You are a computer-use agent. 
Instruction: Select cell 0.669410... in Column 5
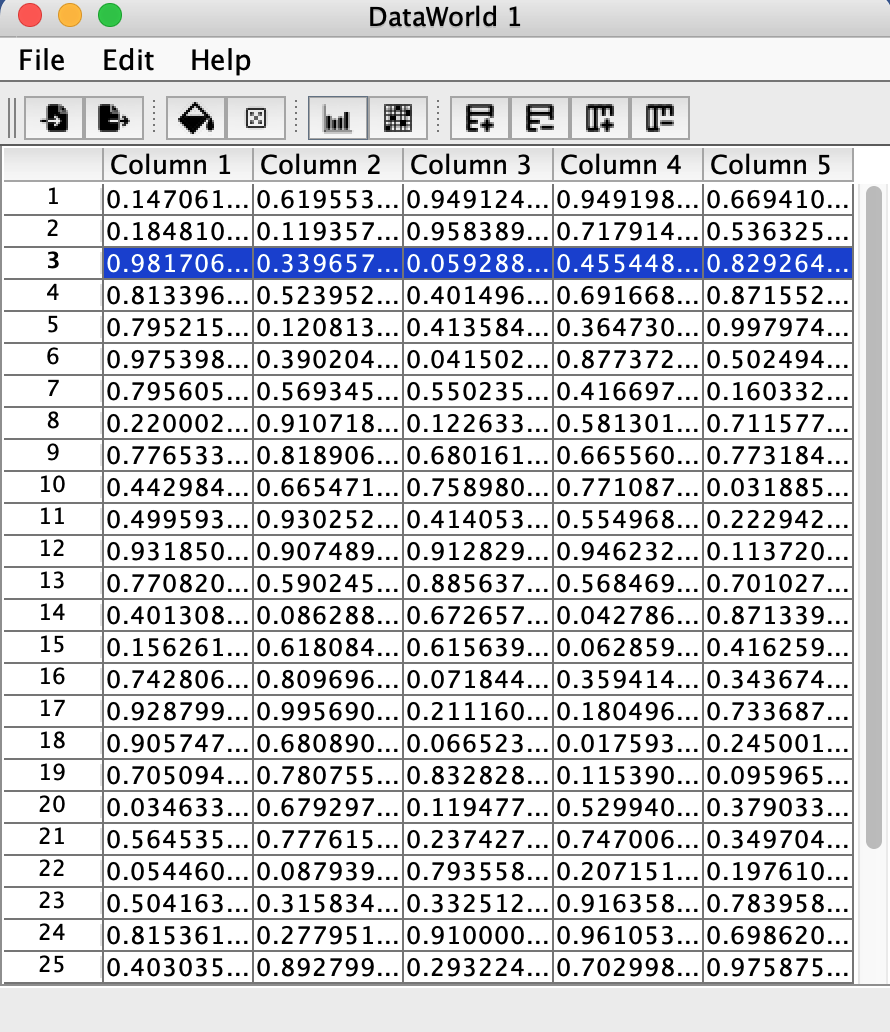click(x=778, y=199)
